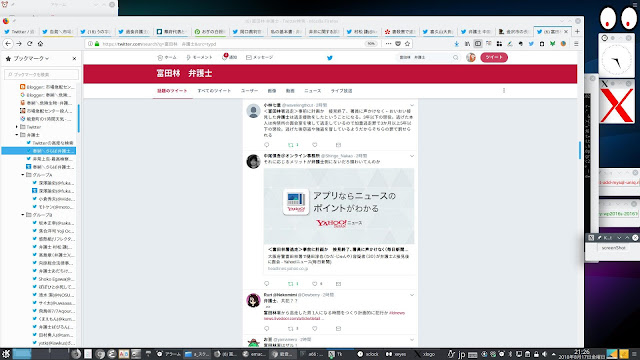The width and height of the screenshot is (640, 360).
Task: Collapse the グループB bookmark folder
Action: (23, 215)
